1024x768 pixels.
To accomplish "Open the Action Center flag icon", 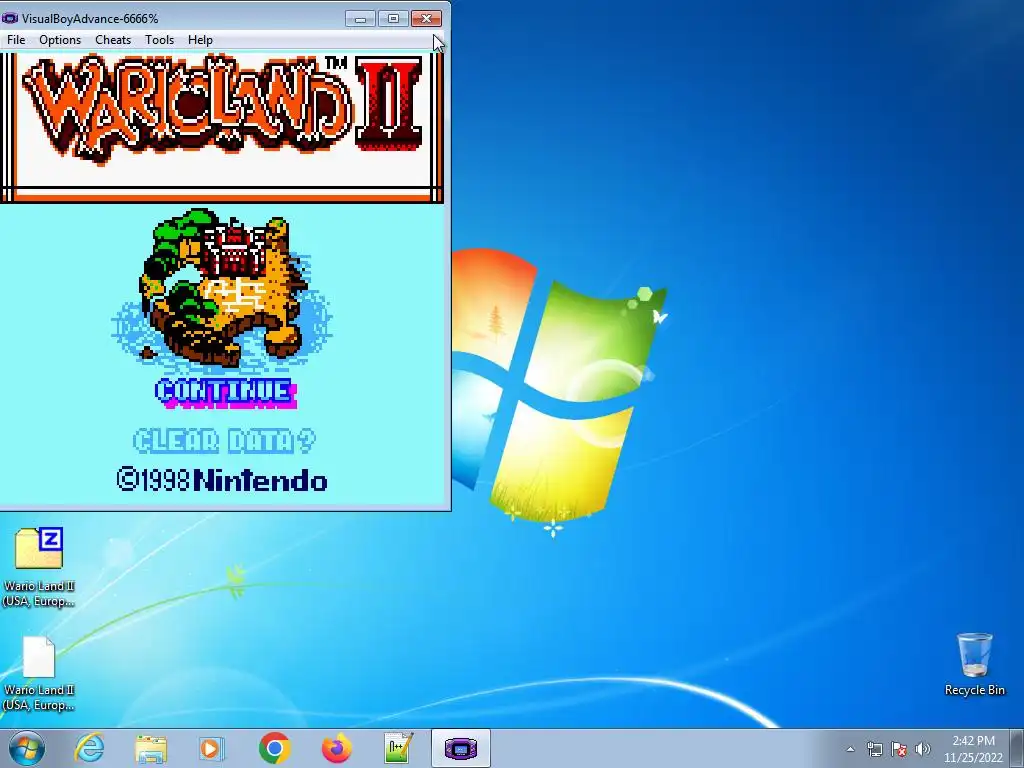I will [x=899, y=749].
